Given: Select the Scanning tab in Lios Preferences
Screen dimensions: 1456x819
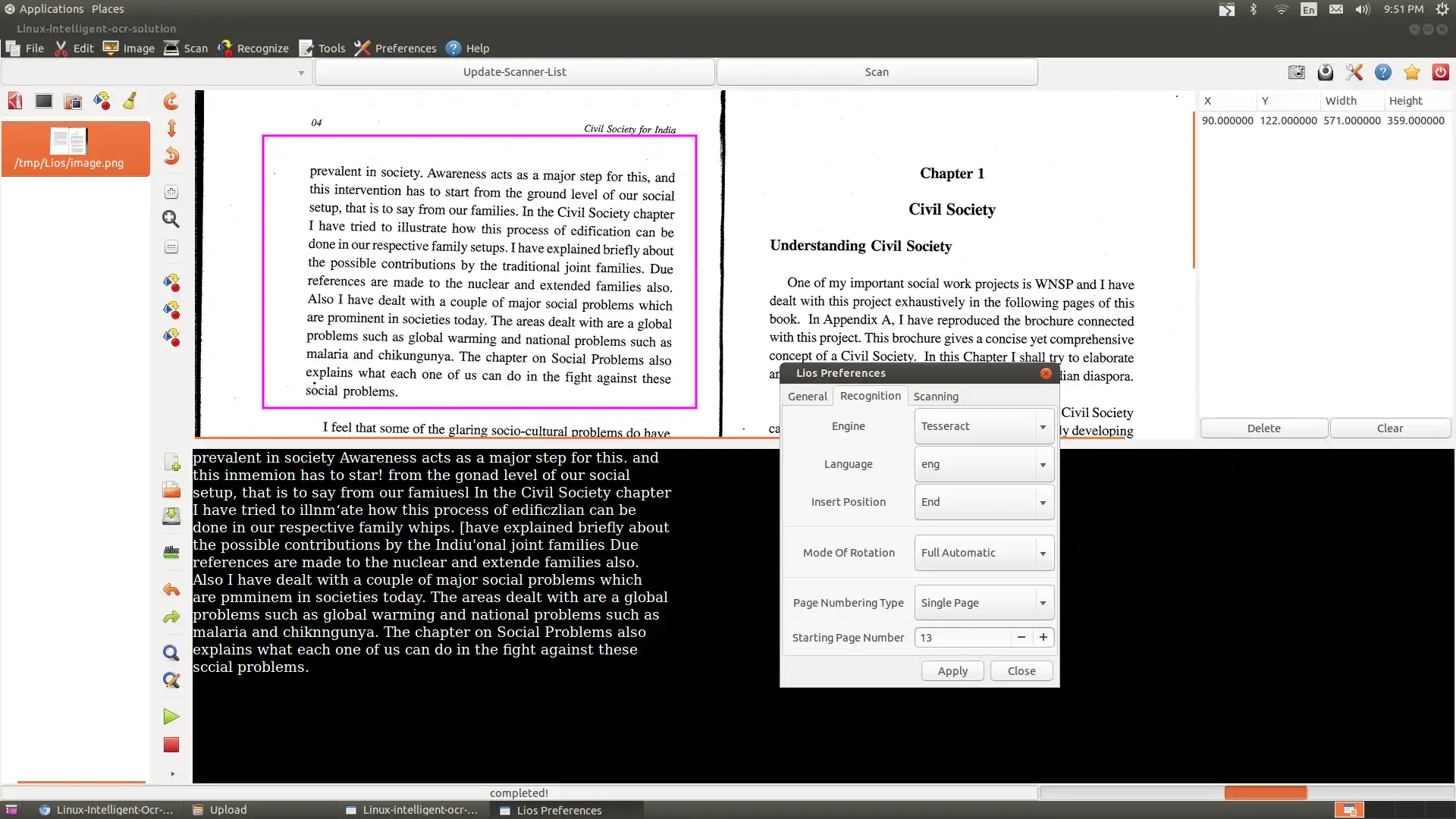Looking at the screenshot, I should click(x=935, y=396).
